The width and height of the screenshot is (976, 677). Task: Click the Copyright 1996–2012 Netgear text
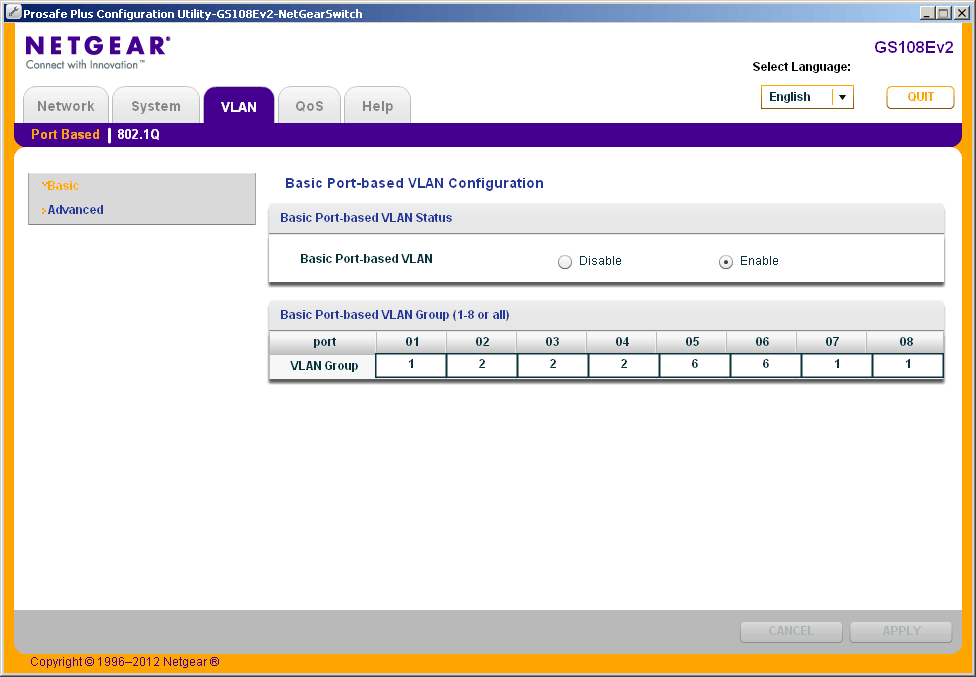(x=124, y=662)
